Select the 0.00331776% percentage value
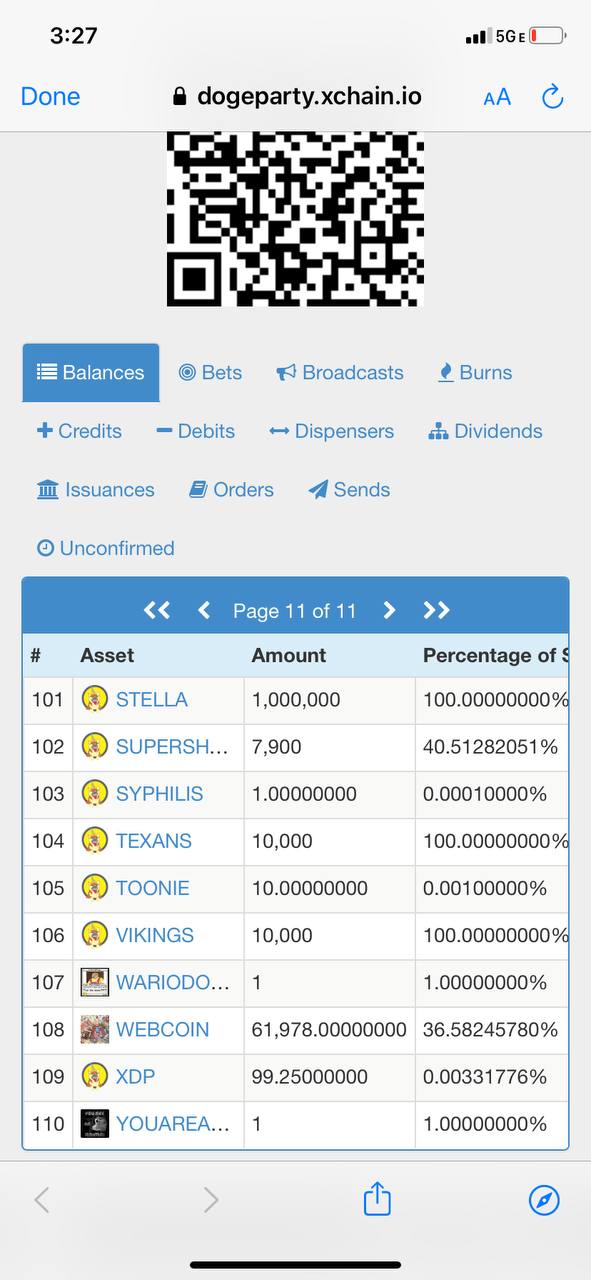 click(485, 1077)
